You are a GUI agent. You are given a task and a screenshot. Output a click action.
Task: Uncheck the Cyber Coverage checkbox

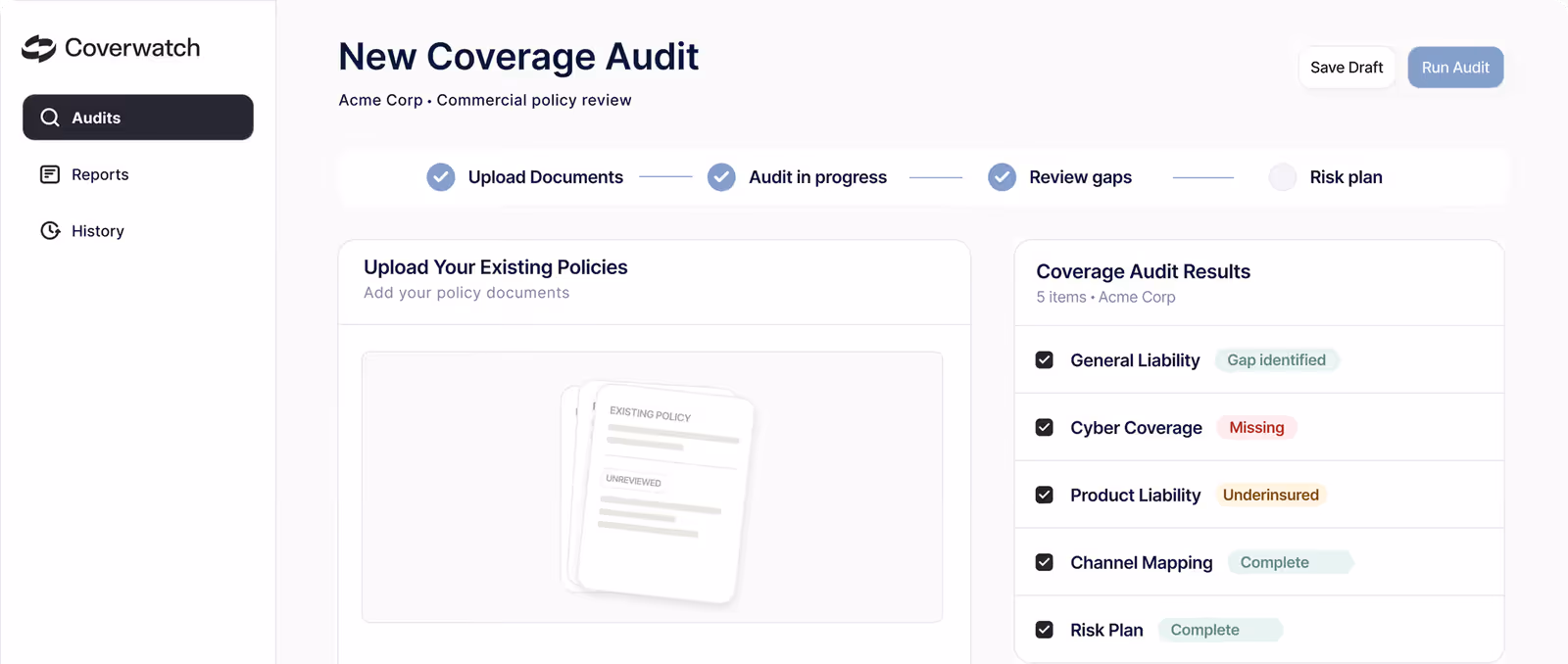click(x=1045, y=428)
